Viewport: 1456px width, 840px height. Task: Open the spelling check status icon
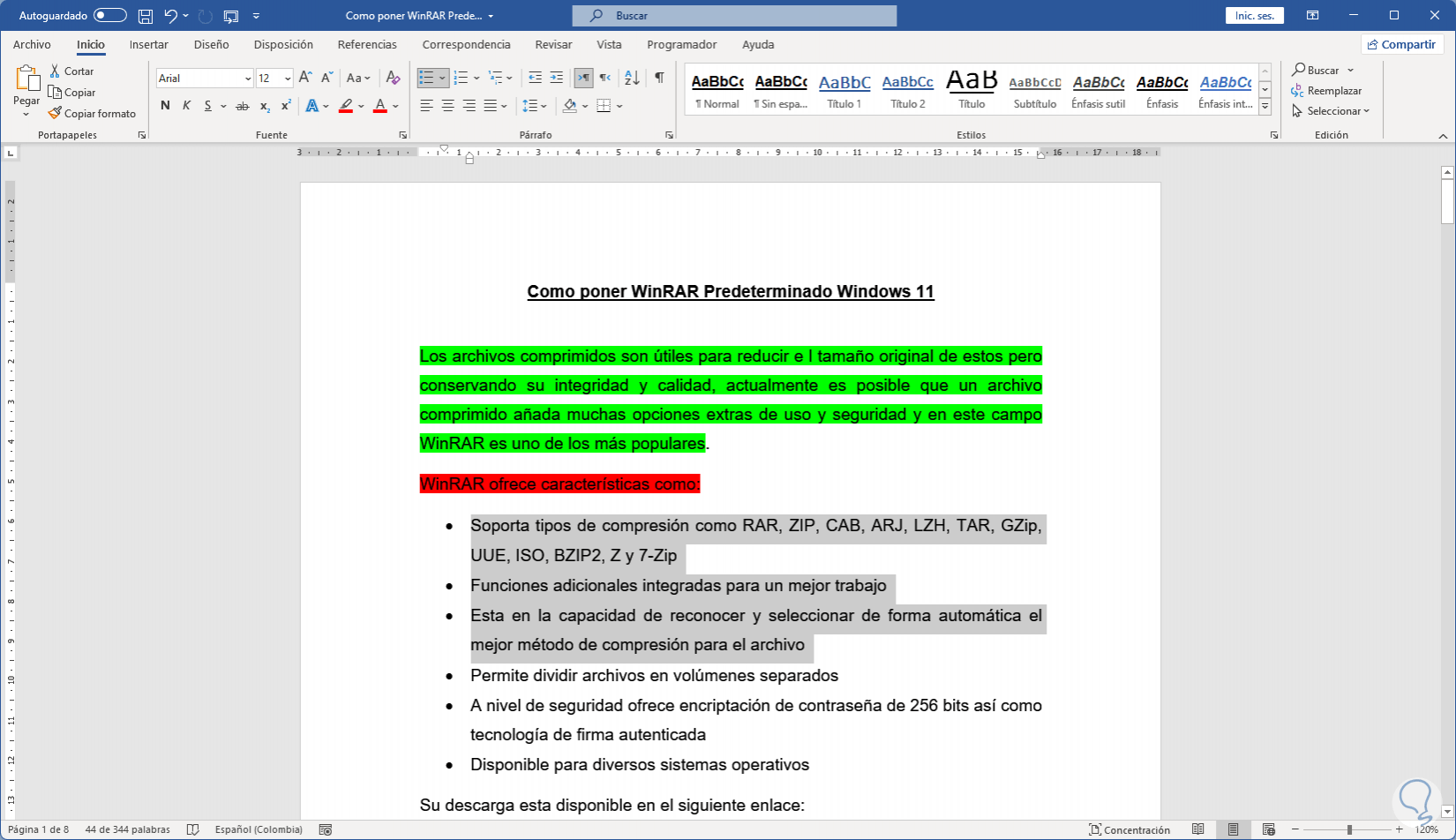pyautogui.click(x=193, y=829)
